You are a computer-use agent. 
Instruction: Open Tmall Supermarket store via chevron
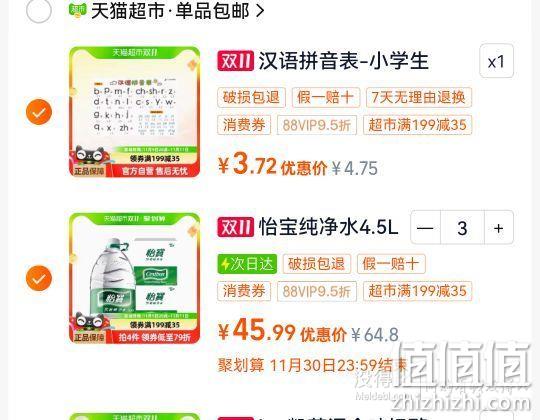260,11
